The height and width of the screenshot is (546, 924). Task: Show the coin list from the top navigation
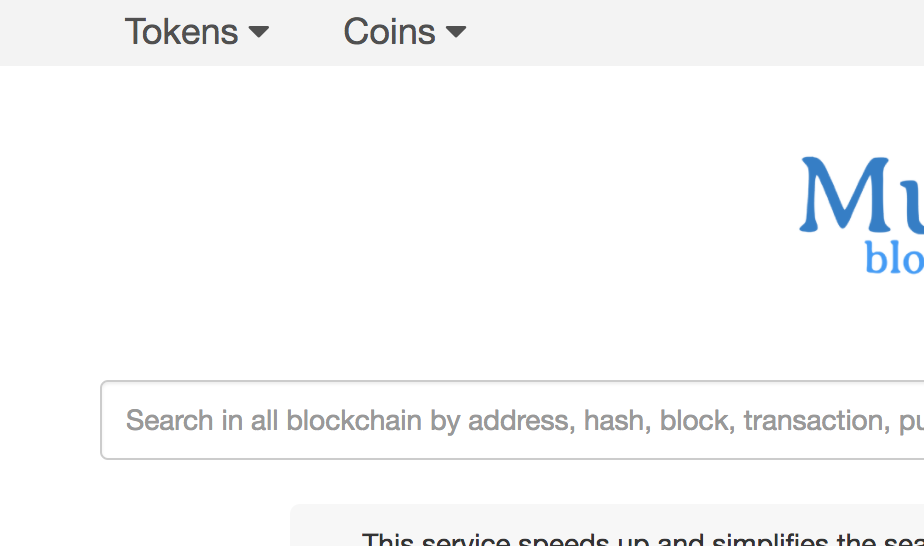tap(404, 32)
